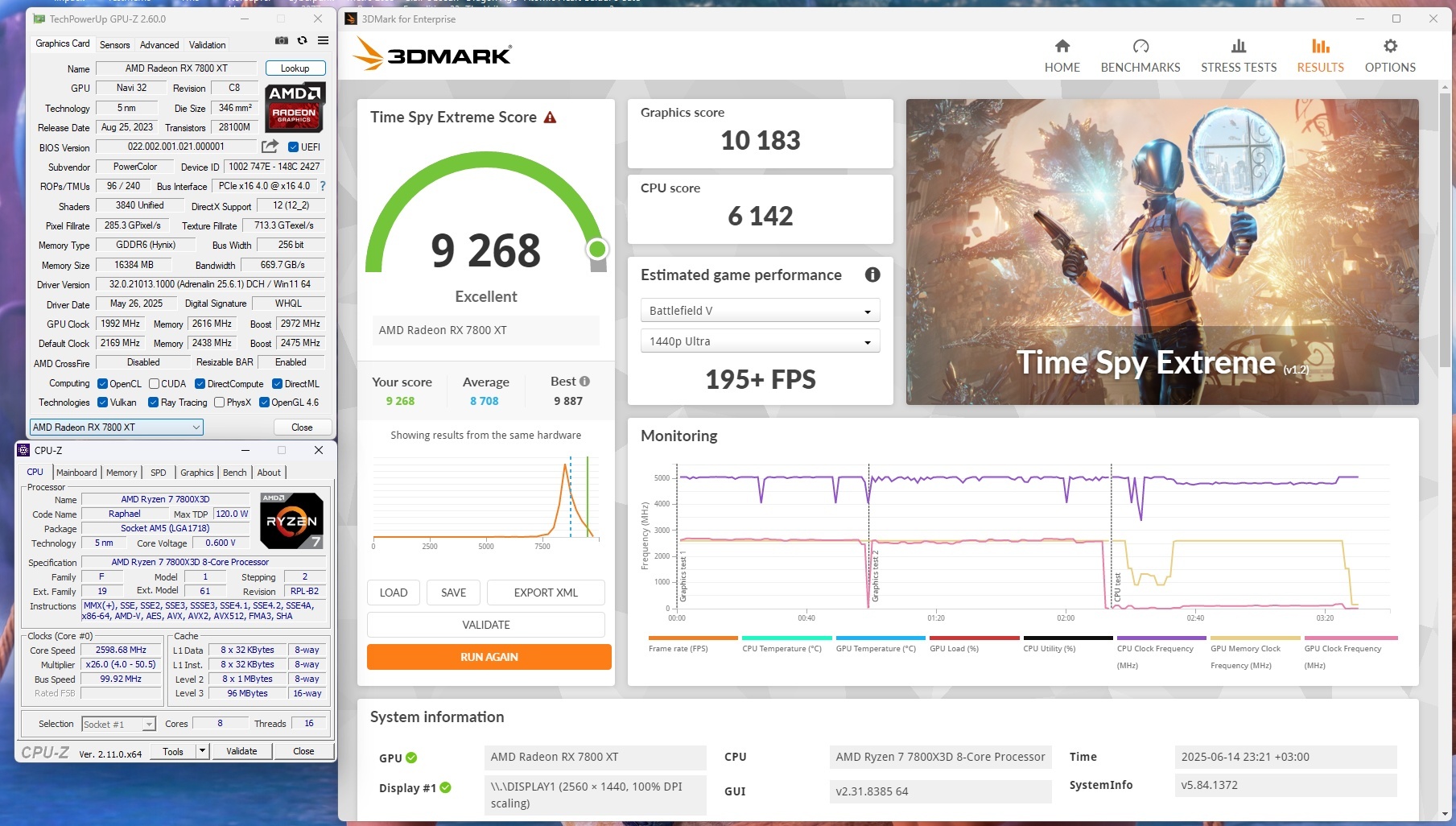Click the green score gauge indicator knob
The width and height of the screenshot is (1456, 826).
[597, 249]
